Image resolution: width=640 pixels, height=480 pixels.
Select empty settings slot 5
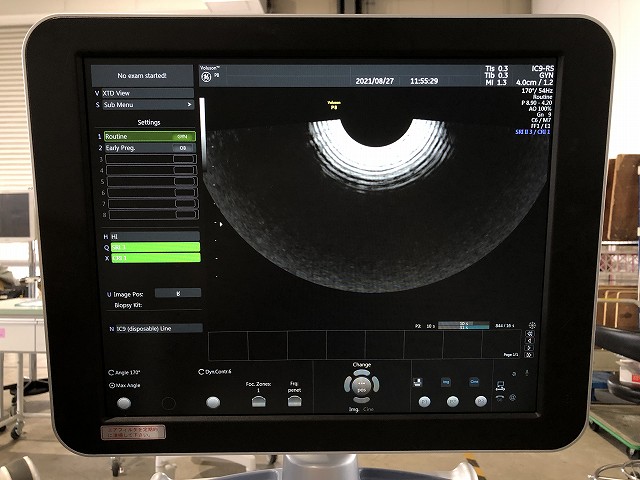coord(152,181)
